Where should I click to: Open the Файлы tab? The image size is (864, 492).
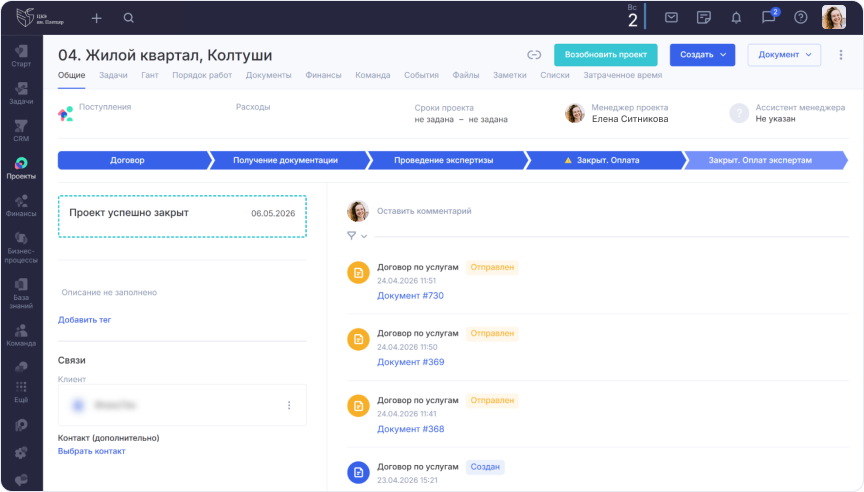466,75
